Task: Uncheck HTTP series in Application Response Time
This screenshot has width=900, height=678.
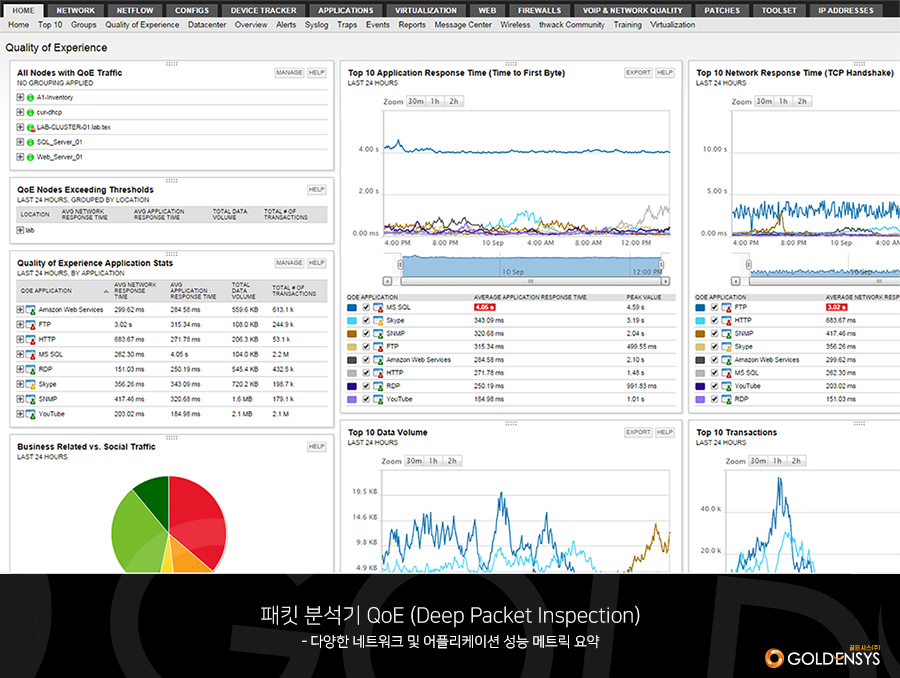Action: (366, 373)
